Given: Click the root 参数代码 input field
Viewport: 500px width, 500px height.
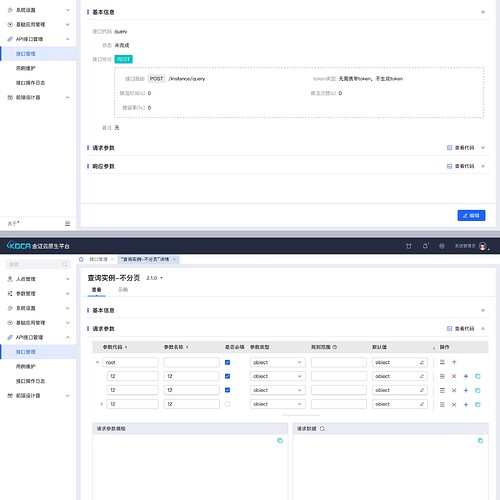Looking at the screenshot, I should tap(130, 362).
